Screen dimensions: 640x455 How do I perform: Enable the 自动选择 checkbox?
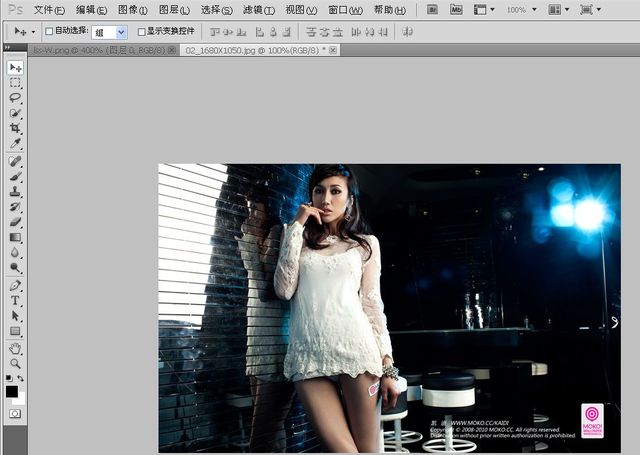click(x=49, y=31)
